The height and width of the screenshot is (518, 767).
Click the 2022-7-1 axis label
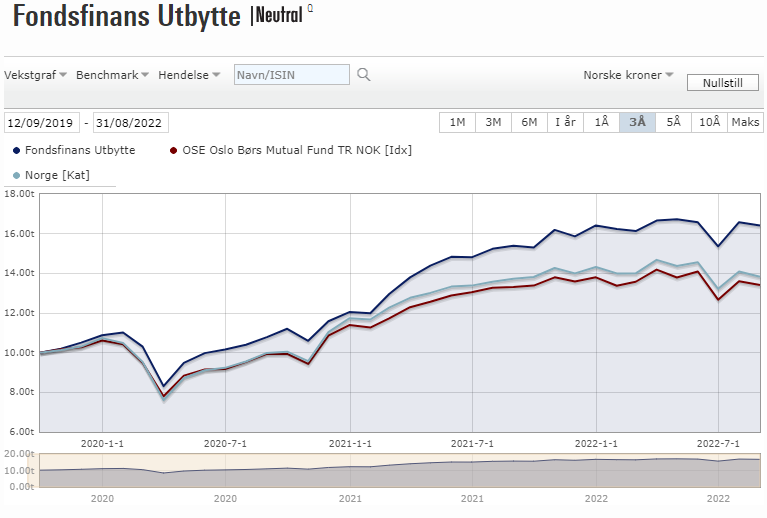click(x=718, y=444)
